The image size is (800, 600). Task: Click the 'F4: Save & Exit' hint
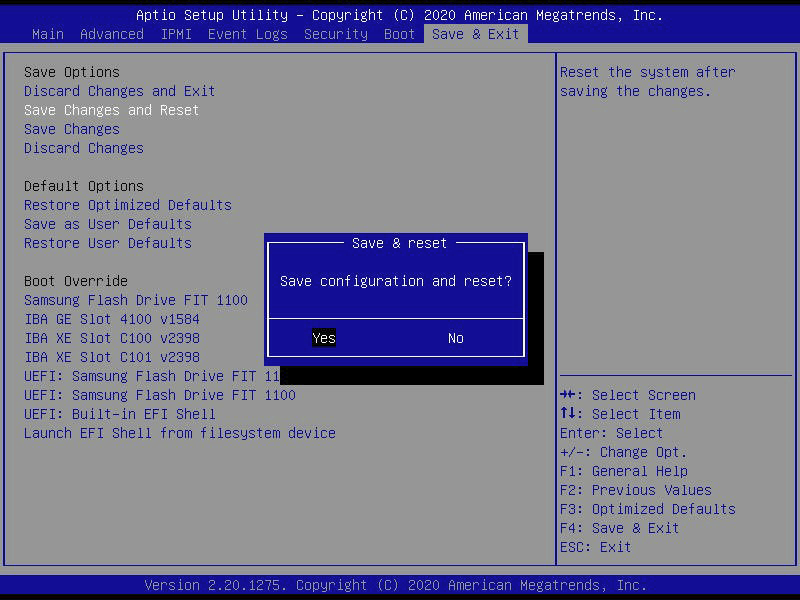tap(619, 528)
